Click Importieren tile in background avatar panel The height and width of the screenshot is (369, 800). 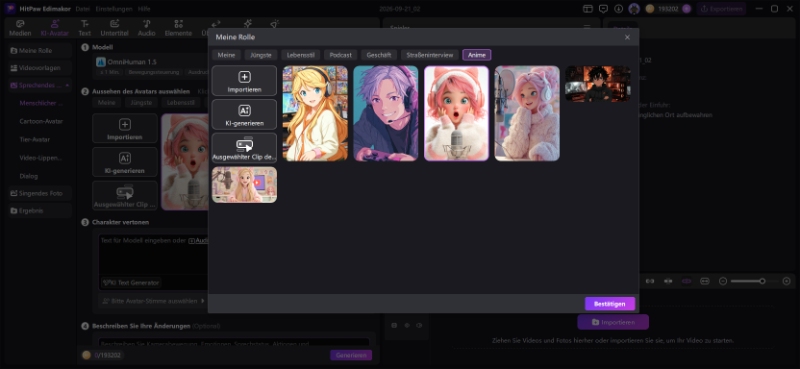[x=125, y=128]
